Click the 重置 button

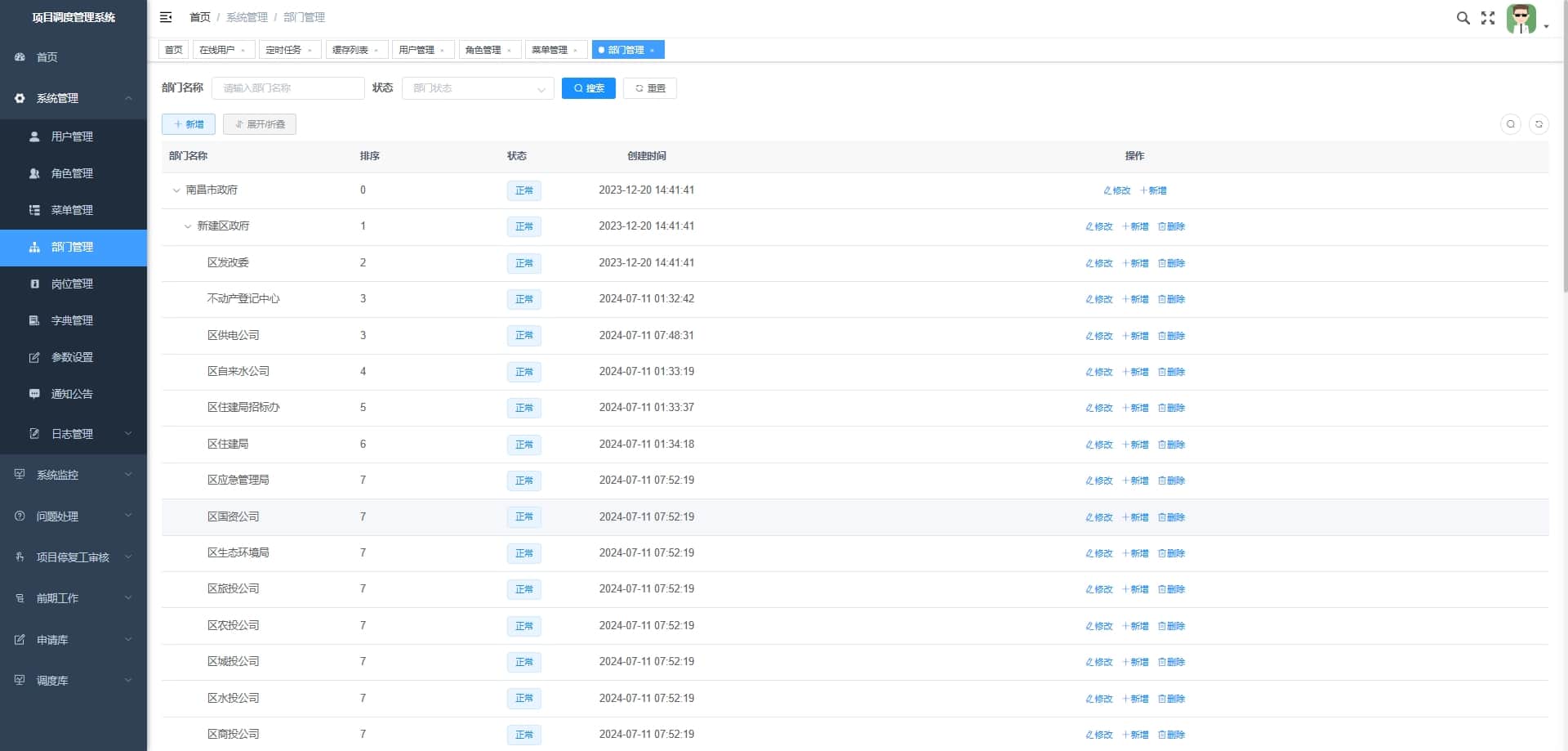coord(650,88)
